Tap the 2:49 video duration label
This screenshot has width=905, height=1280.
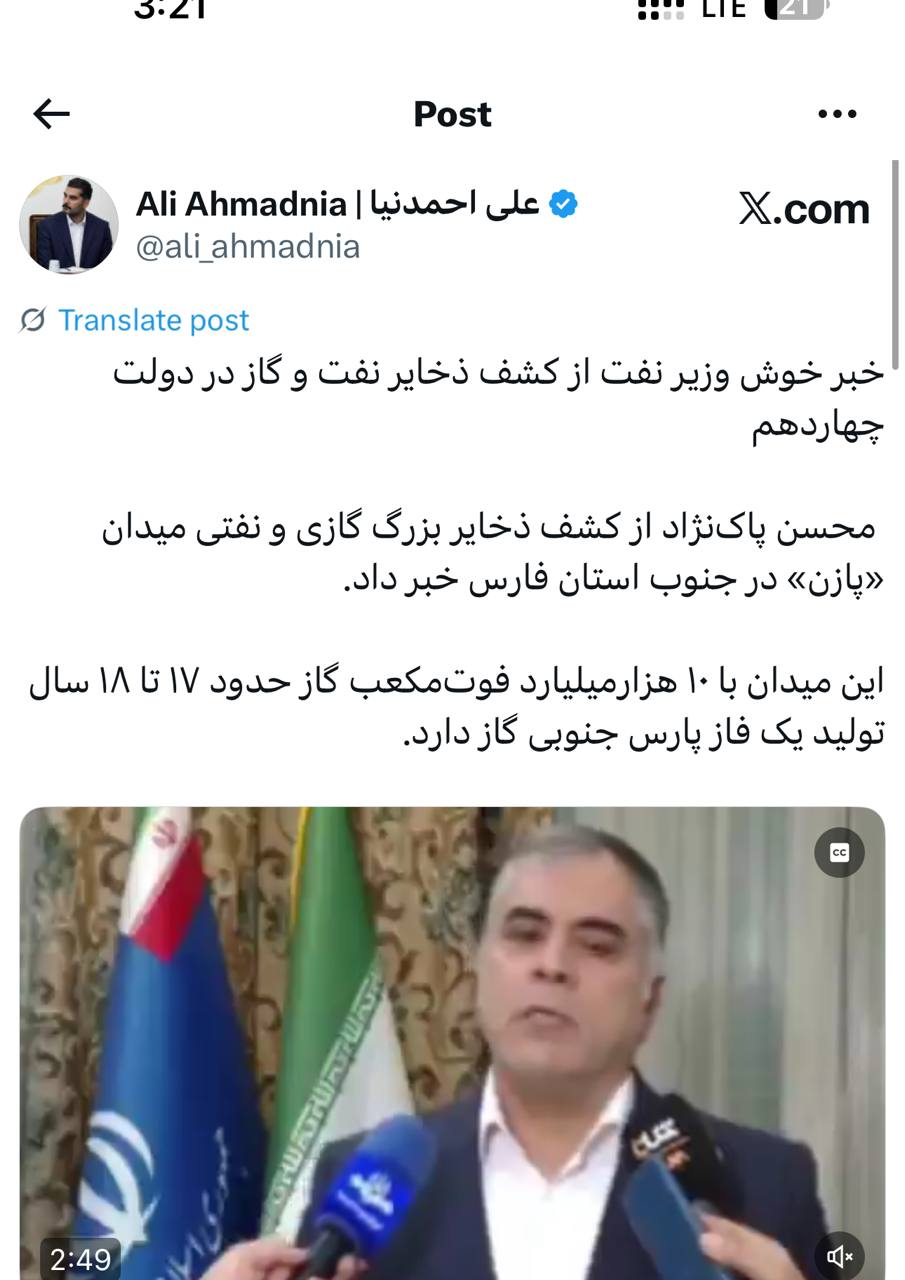pos(81,1259)
